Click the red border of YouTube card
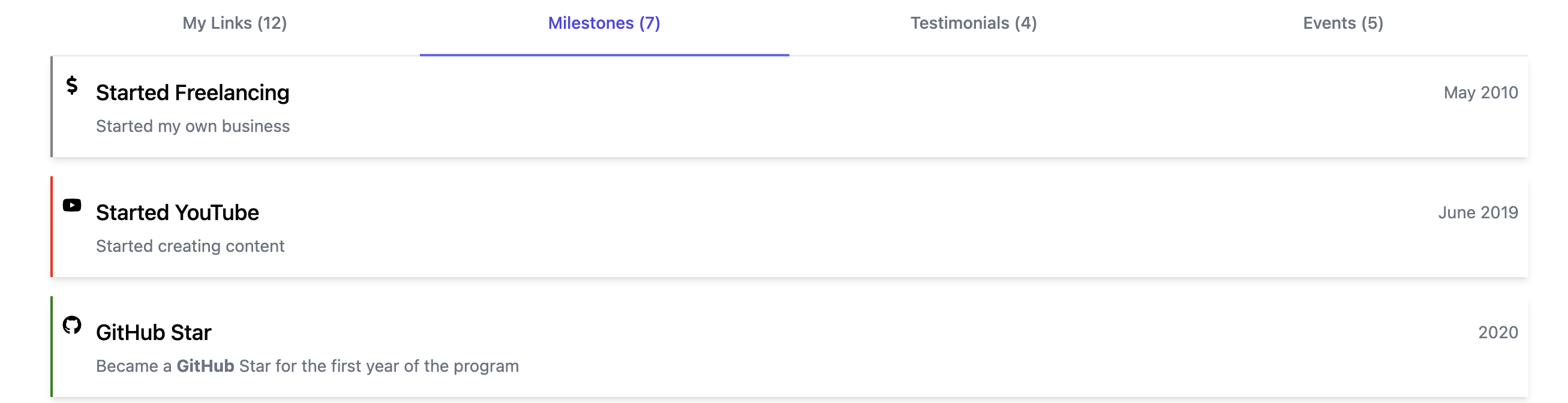 52,227
